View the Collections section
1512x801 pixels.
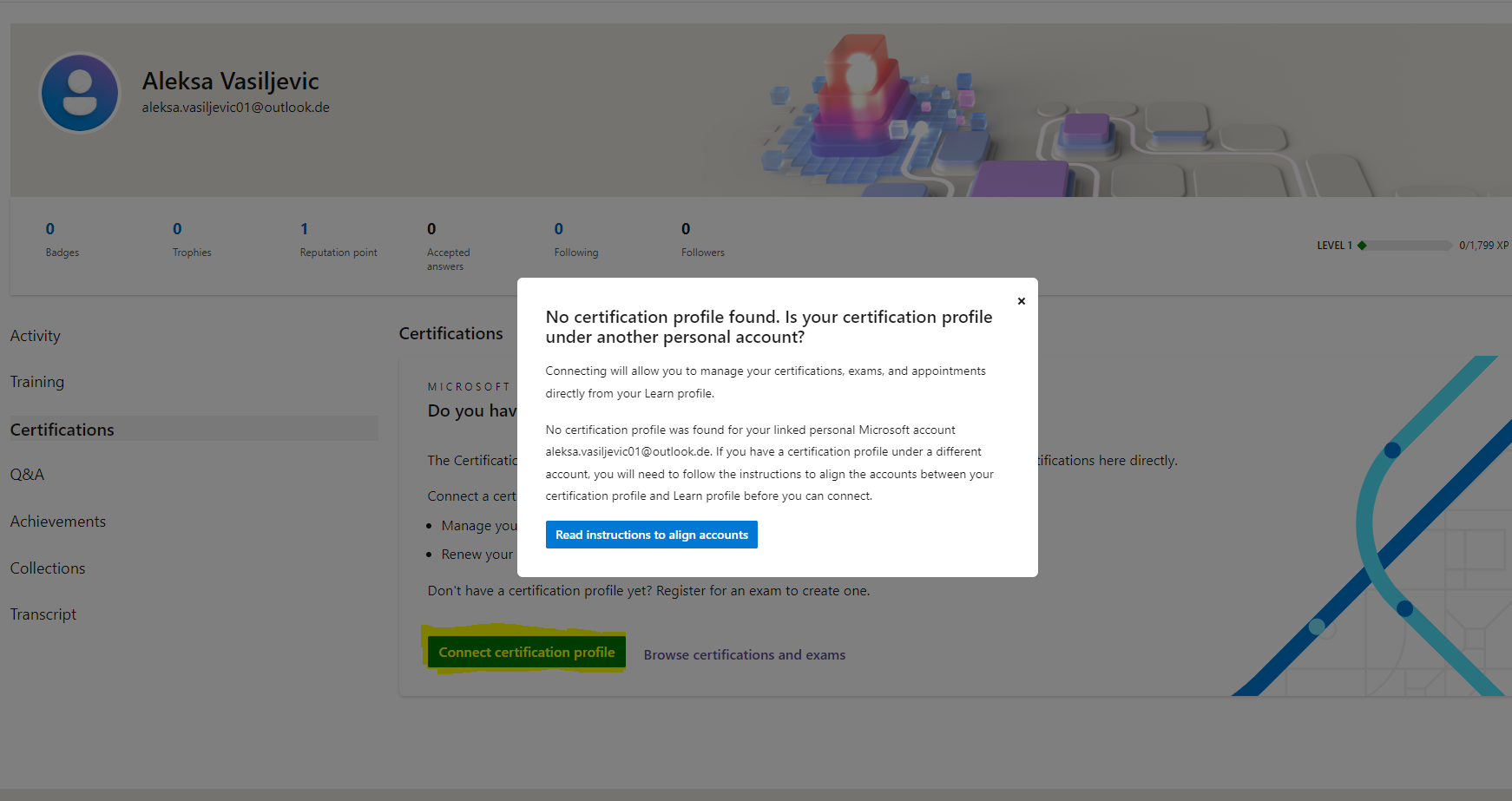(x=47, y=568)
